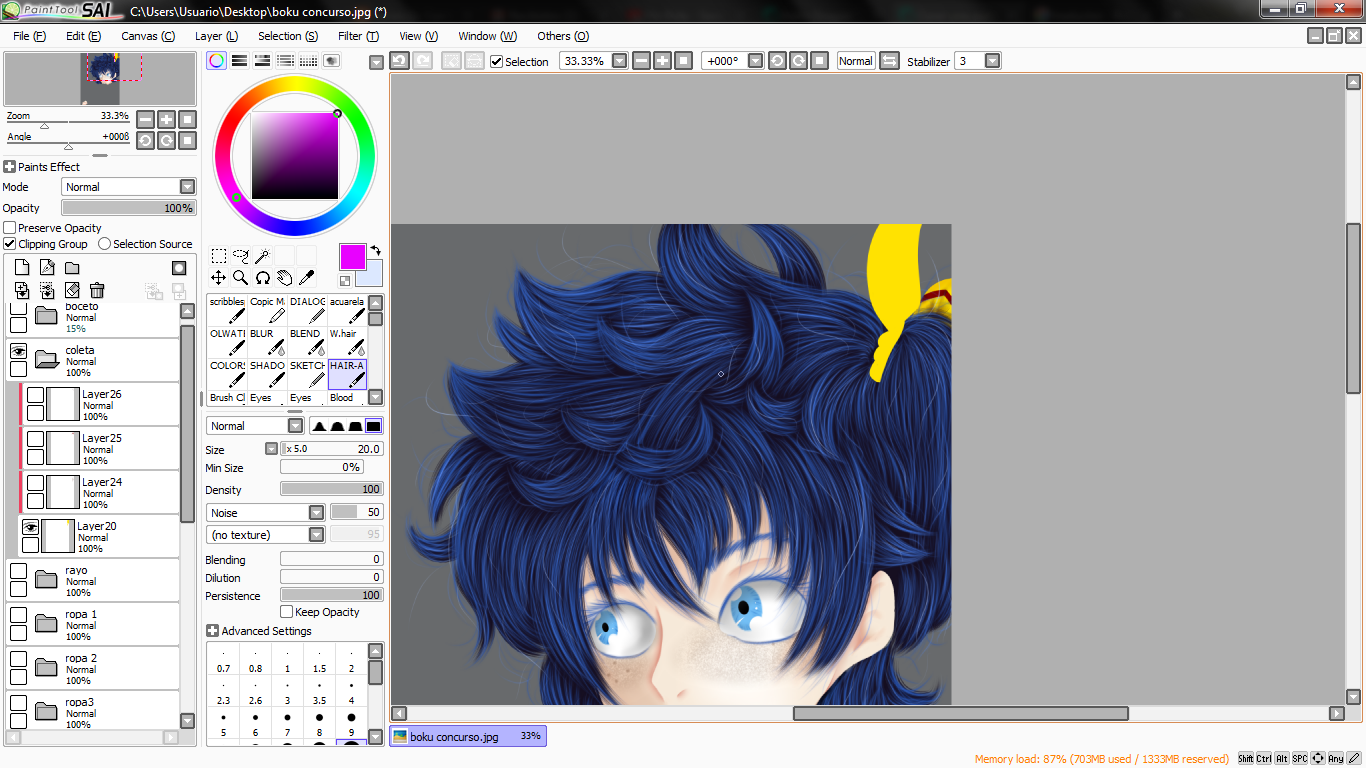The width and height of the screenshot is (1366, 768).
Task: Show the color mixer panel
Action: click(x=285, y=61)
